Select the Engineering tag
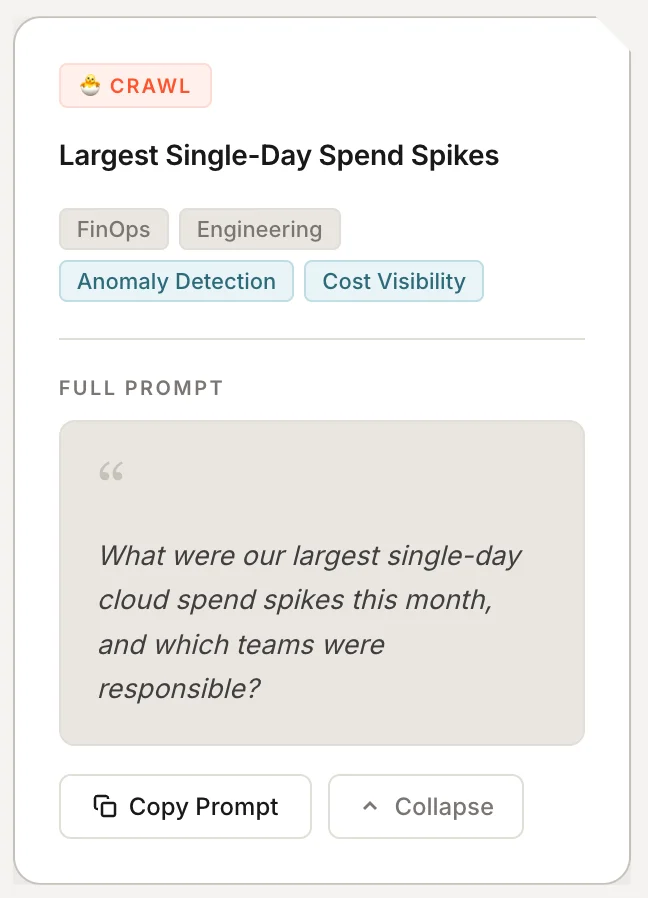 click(x=259, y=229)
